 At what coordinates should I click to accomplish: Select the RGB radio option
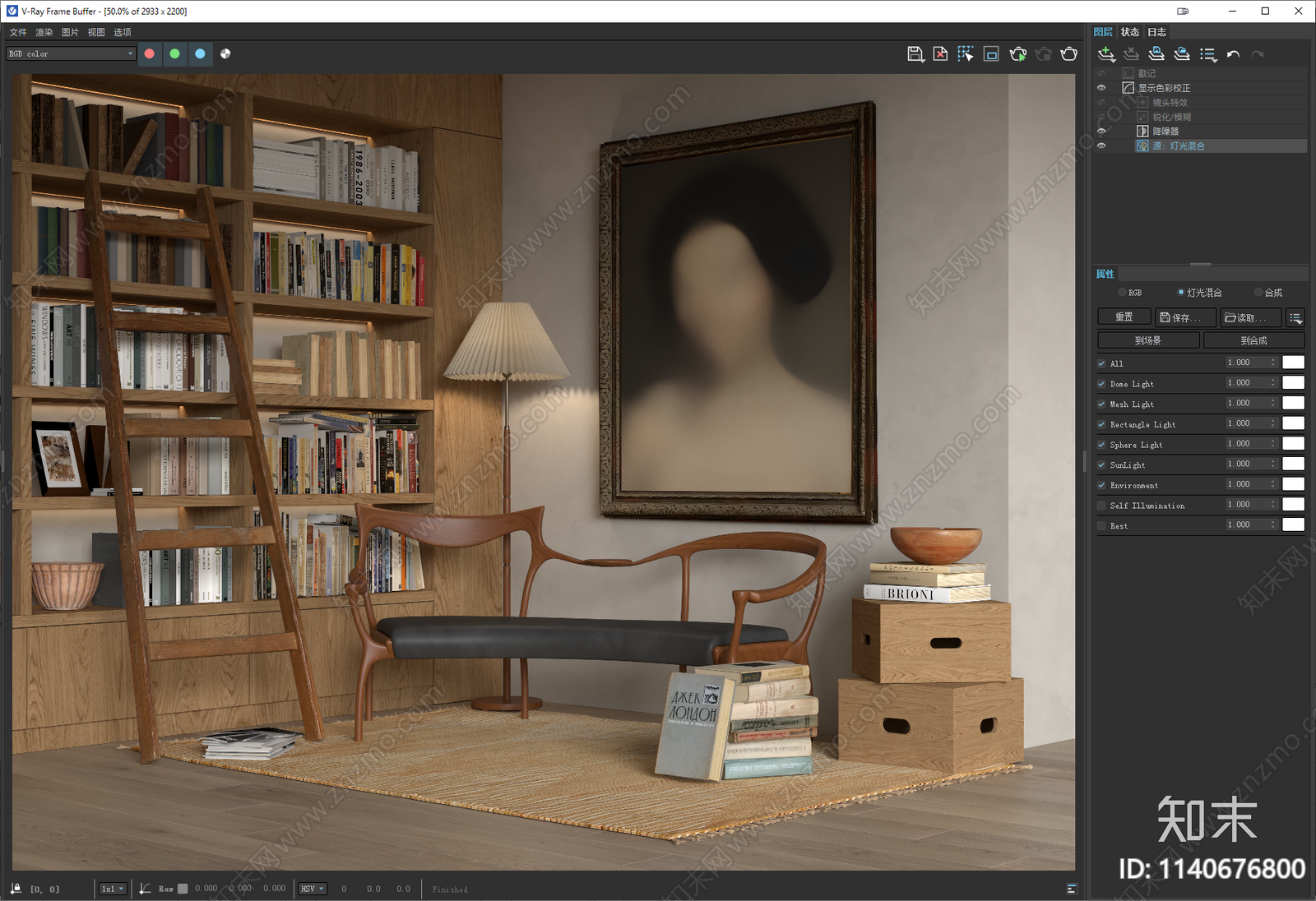tap(1122, 293)
